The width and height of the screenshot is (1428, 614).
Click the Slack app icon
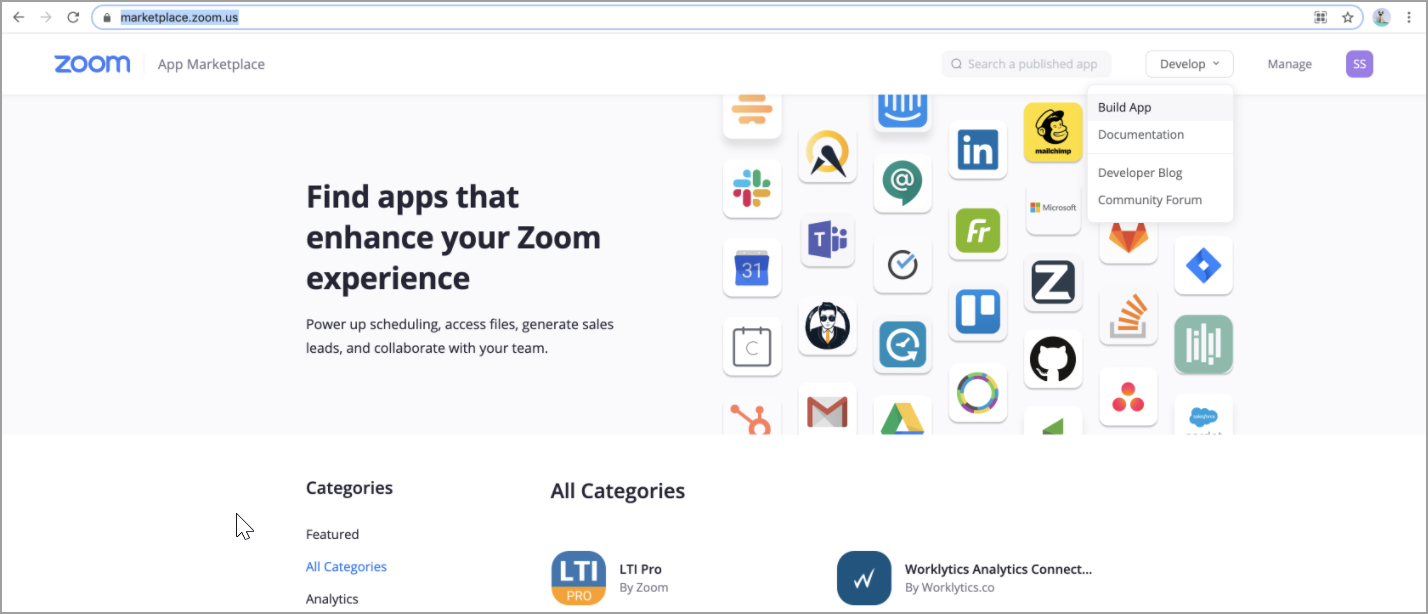point(752,188)
